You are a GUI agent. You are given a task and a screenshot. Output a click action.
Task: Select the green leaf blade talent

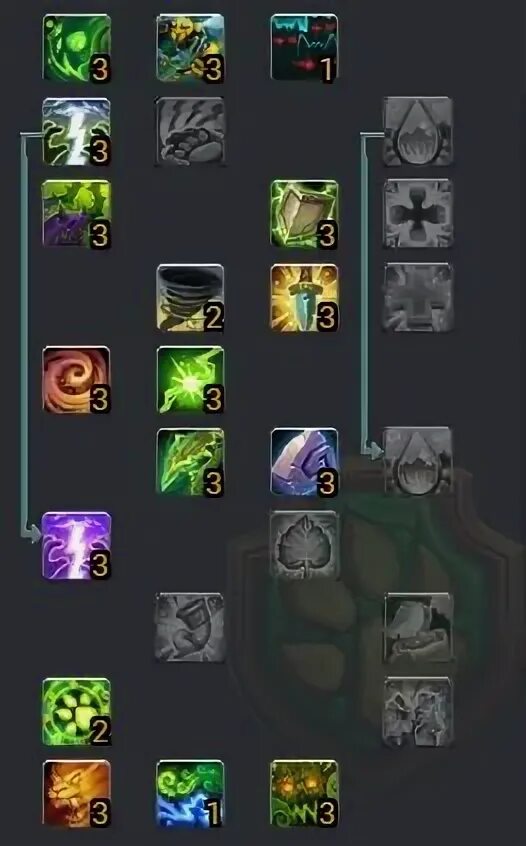coord(190,462)
